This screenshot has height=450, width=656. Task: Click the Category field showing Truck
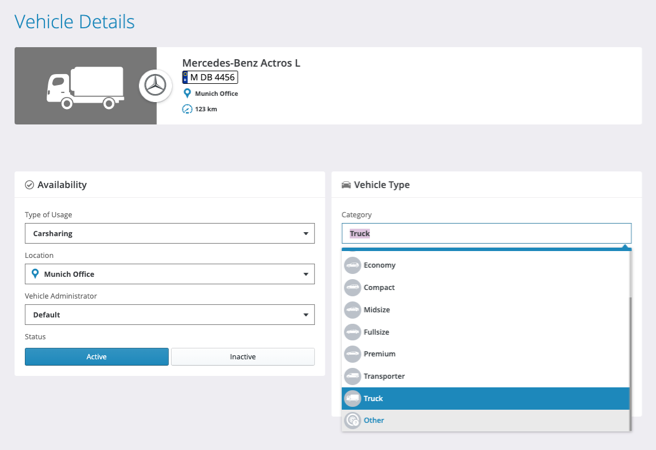486,233
